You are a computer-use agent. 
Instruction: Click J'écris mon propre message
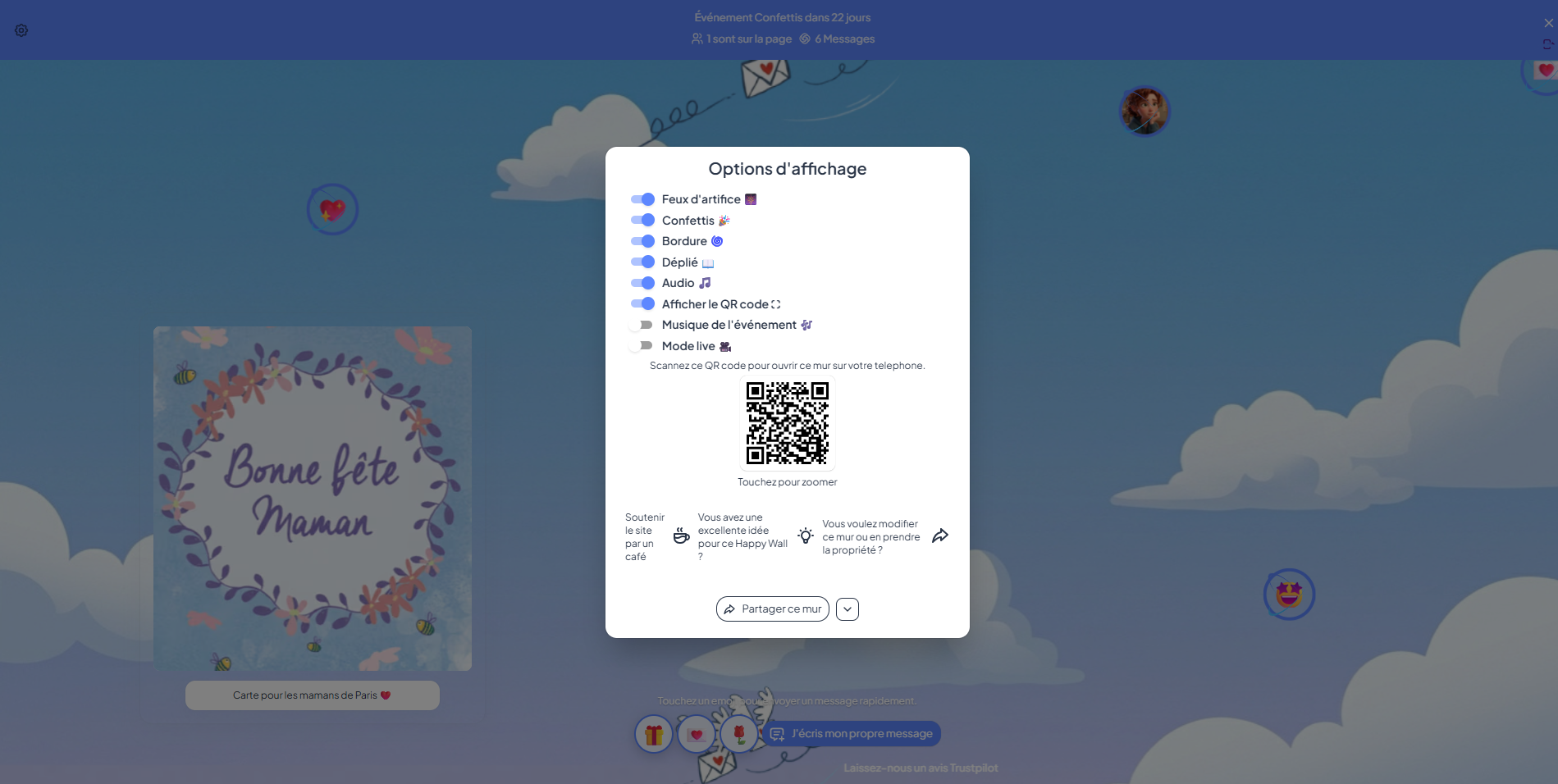coord(852,734)
